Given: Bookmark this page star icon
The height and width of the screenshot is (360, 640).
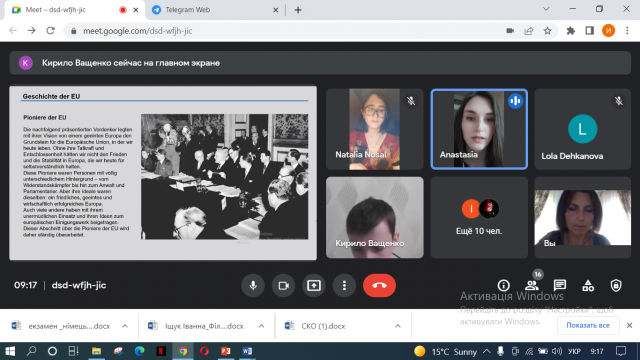Looking at the screenshot, I should (547, 31).
